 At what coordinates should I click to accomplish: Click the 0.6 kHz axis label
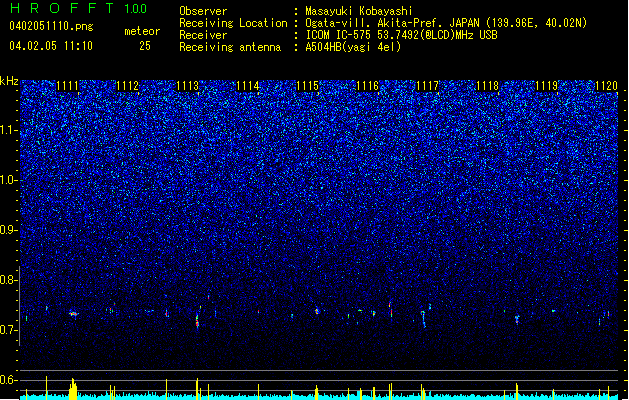coord(8,380)
